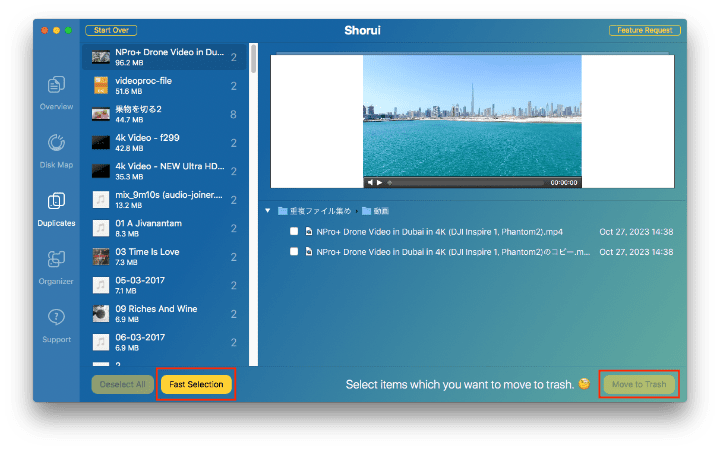The image size is (720, 449).
Task: Click the 重複ファイル集め folder icon
Action: 282,211
